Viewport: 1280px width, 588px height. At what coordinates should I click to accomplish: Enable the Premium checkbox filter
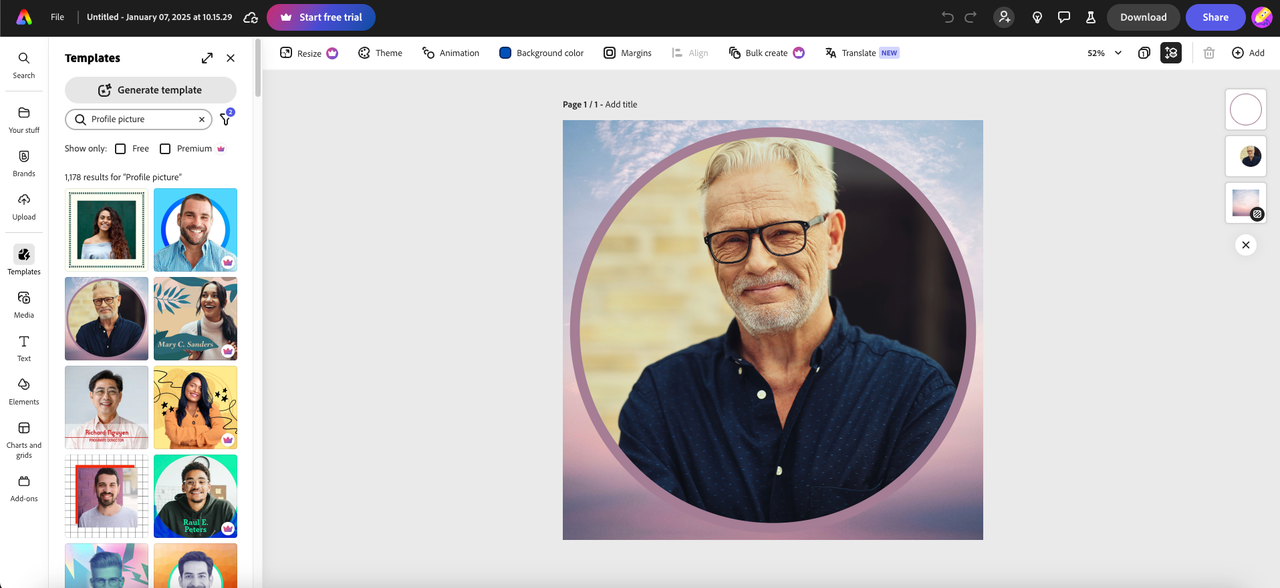(x=165, y=148)
